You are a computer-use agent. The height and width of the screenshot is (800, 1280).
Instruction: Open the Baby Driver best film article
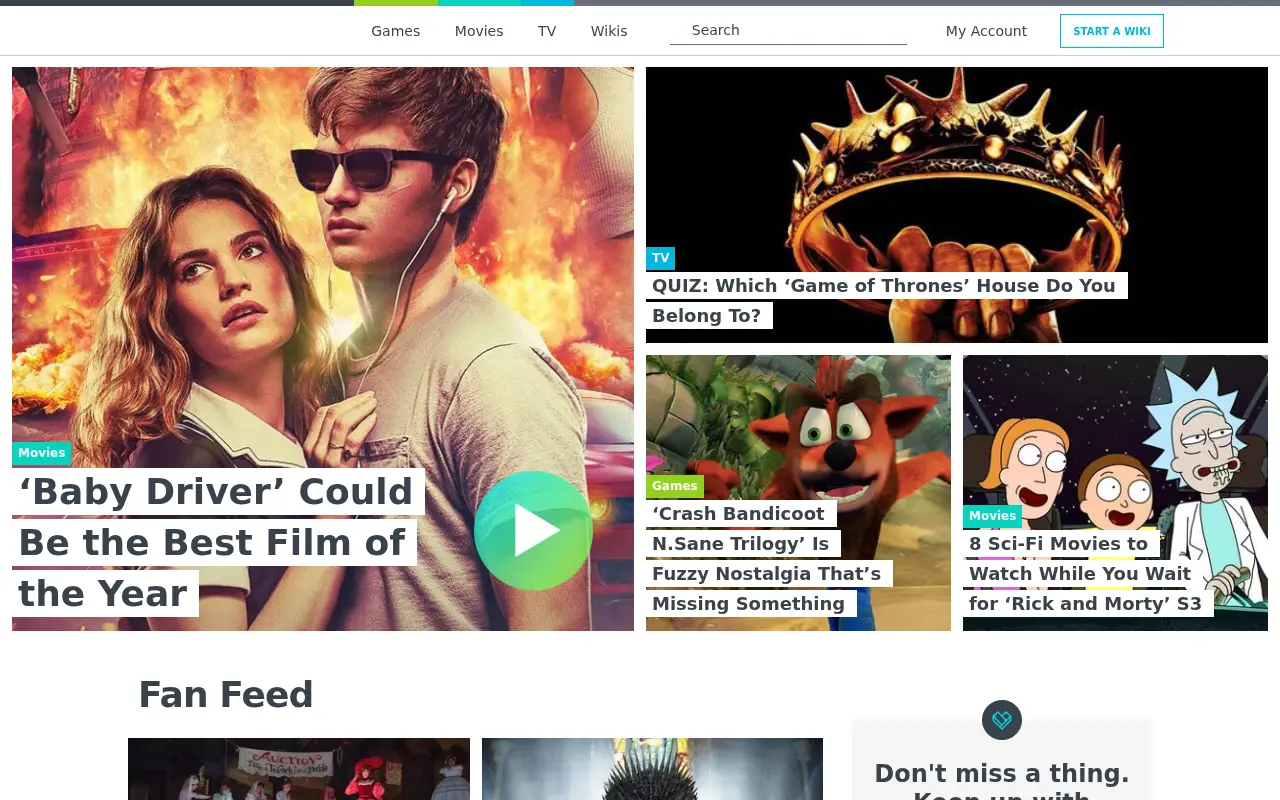218,543
